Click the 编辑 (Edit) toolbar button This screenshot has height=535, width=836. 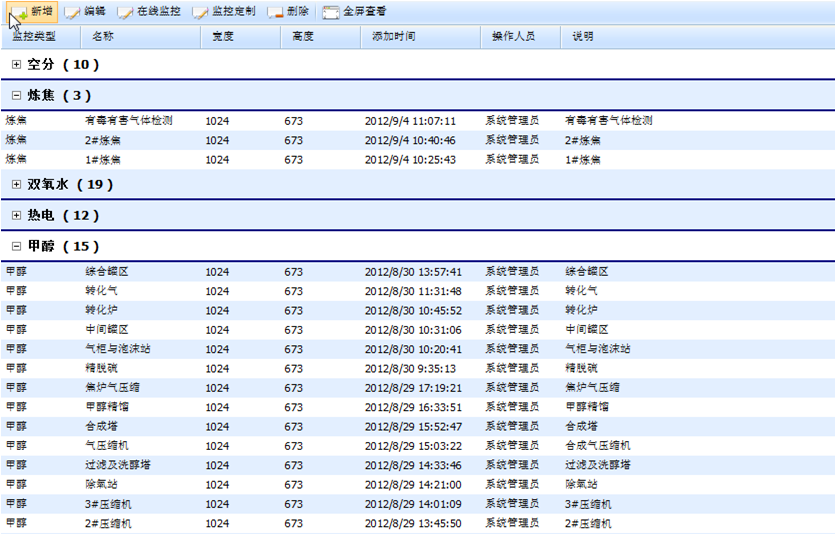coord(86,11)
